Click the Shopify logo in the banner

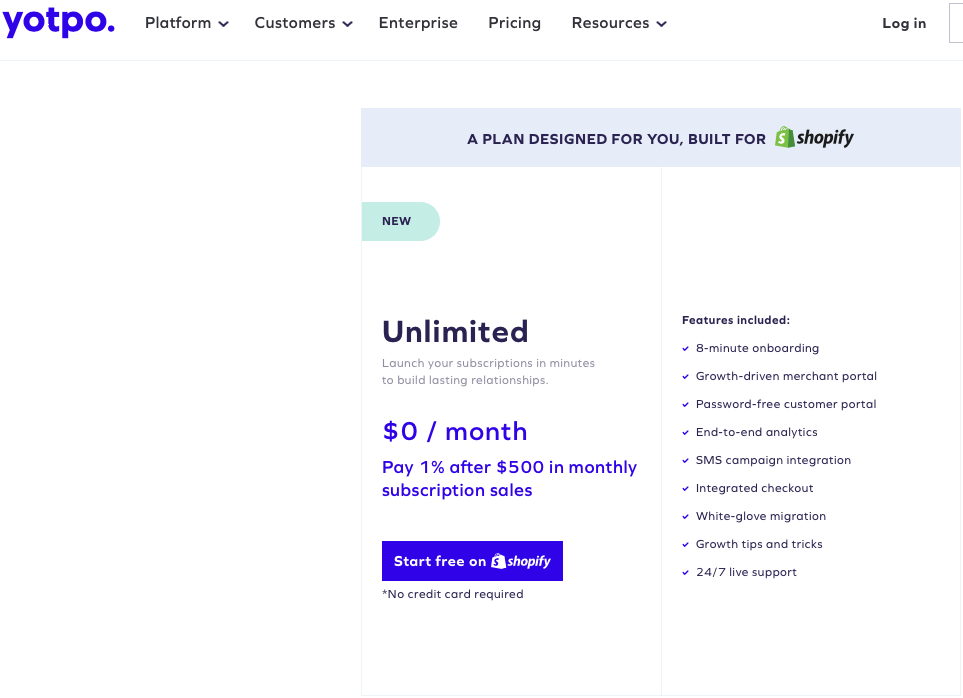click(x=813, y=137)
